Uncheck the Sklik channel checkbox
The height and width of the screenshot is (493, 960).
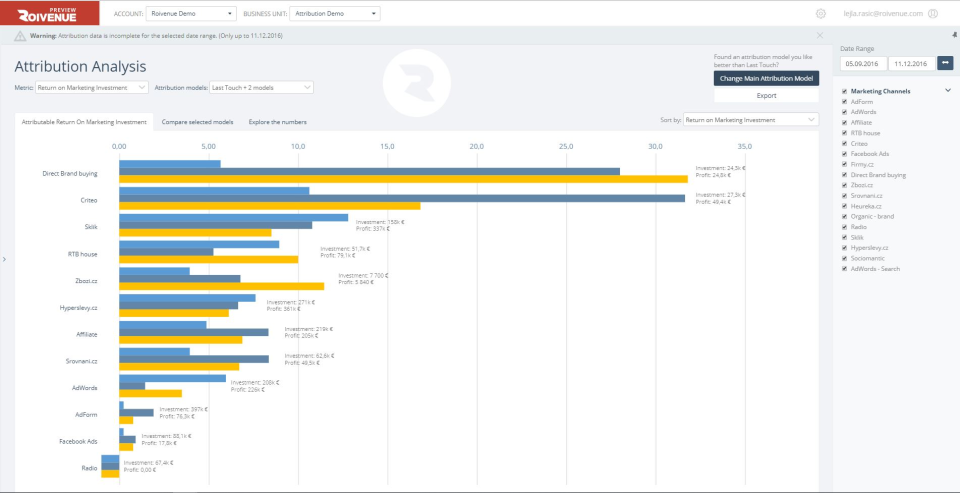(x=845, y=237)
